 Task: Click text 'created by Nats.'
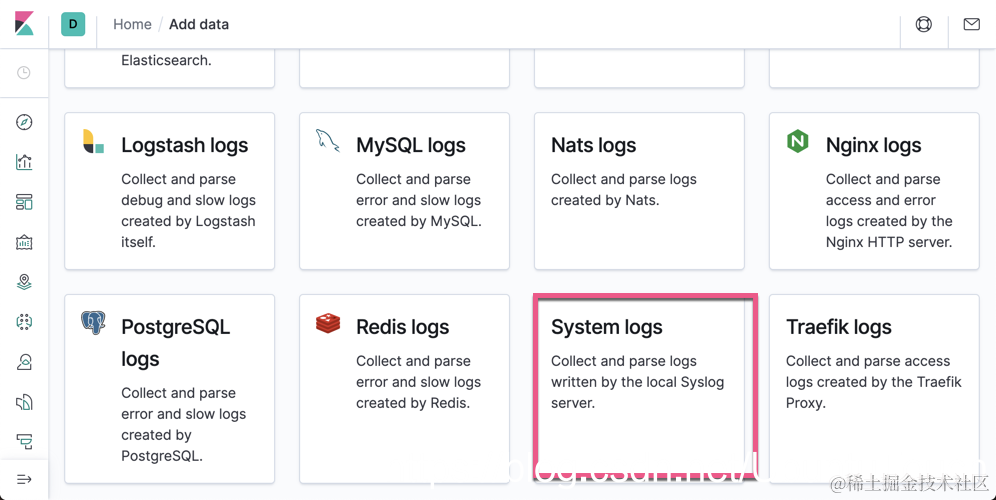605,200
